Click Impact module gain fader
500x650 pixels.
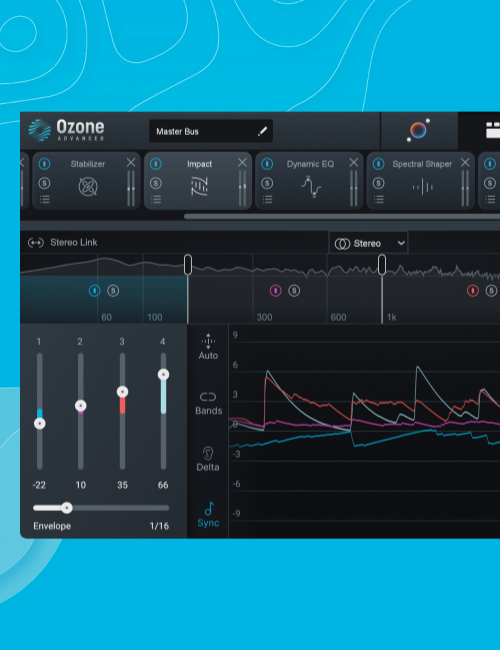(243, 188)
